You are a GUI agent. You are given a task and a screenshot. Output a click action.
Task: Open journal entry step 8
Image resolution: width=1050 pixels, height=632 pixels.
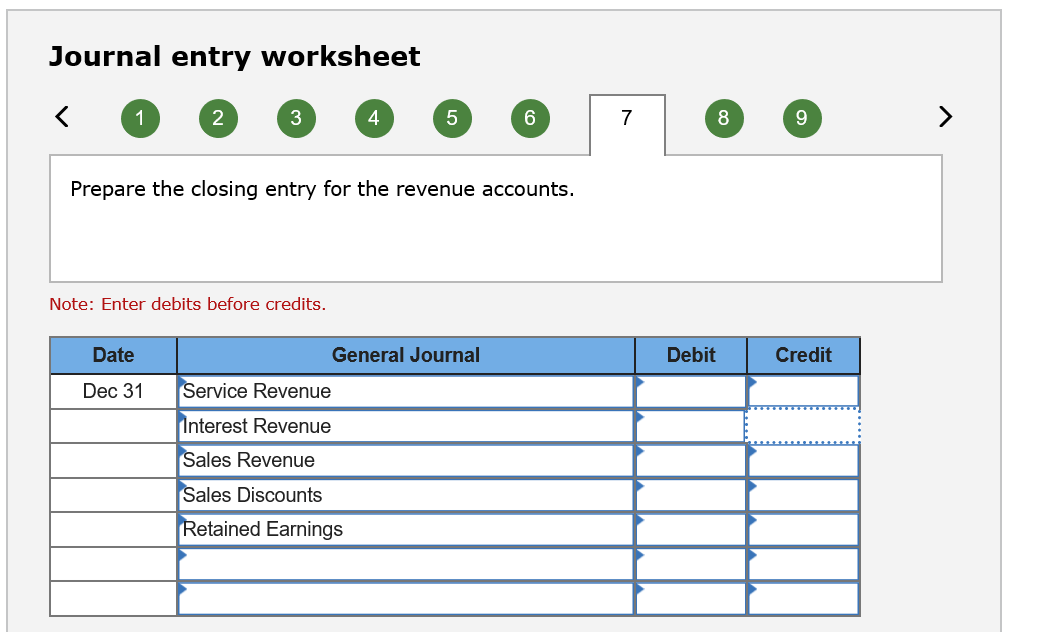(x=724, y=118)
